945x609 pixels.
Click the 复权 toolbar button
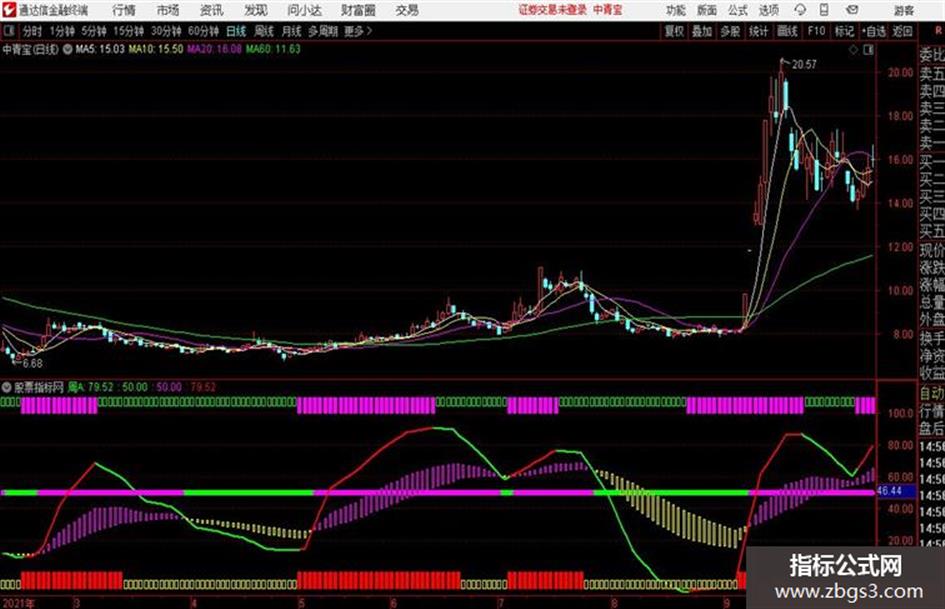pos(674,31)
